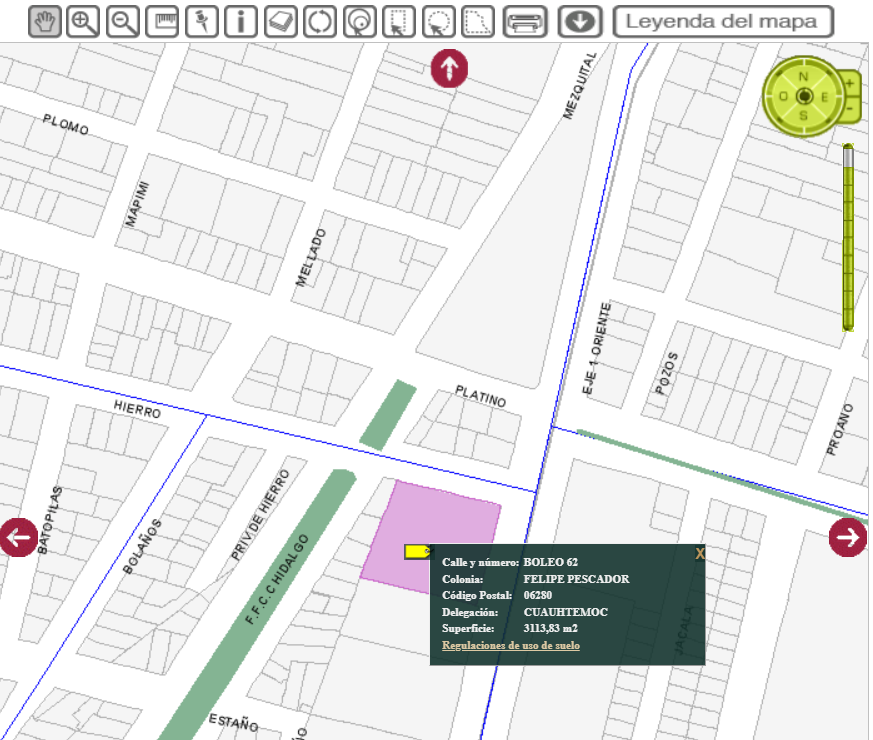This screenshot has width=873, height=740.
Task: Click the PLATINO street label
Action: coord(480,396)
